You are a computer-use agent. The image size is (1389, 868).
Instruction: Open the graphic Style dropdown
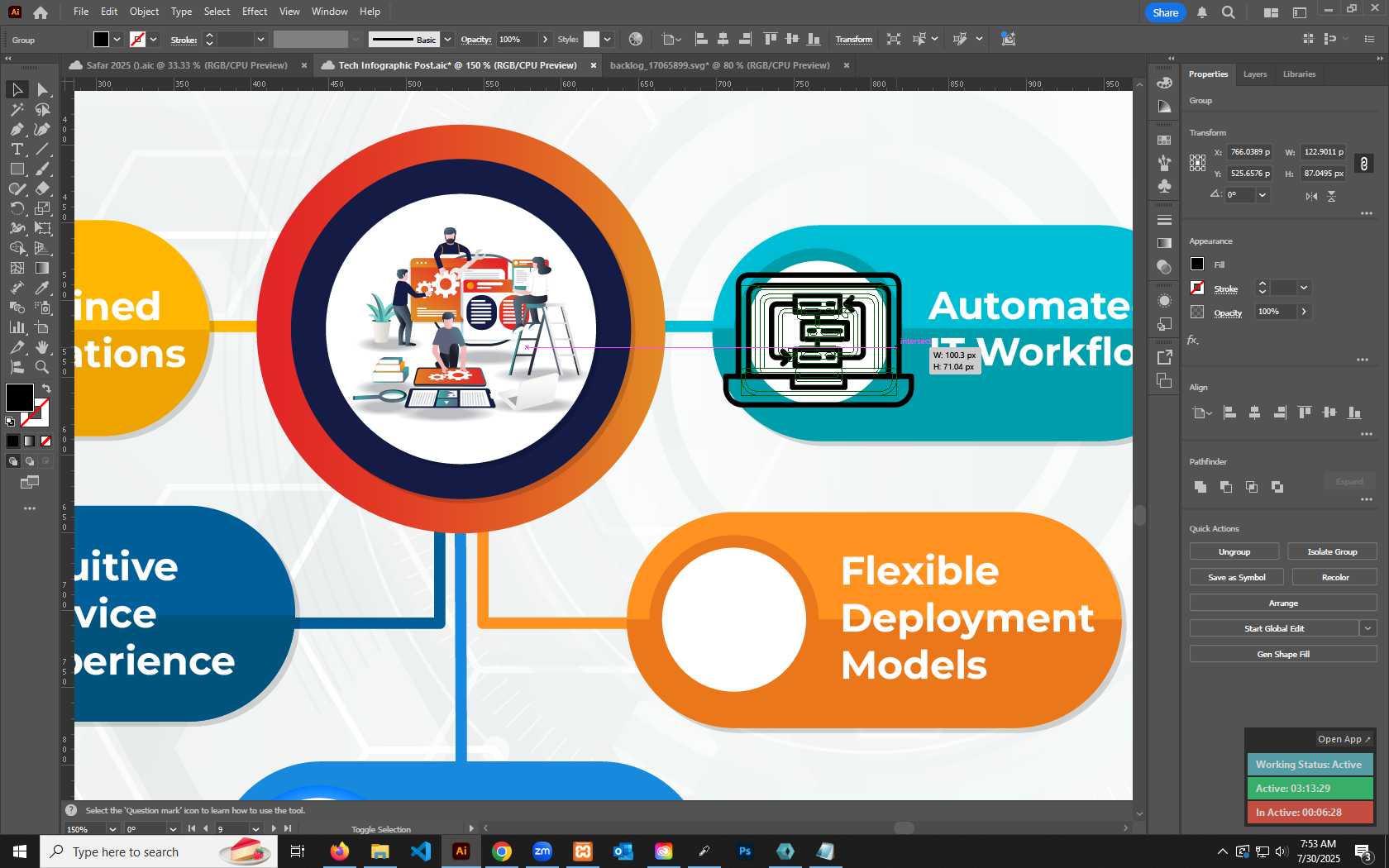(x=607, y=39)
